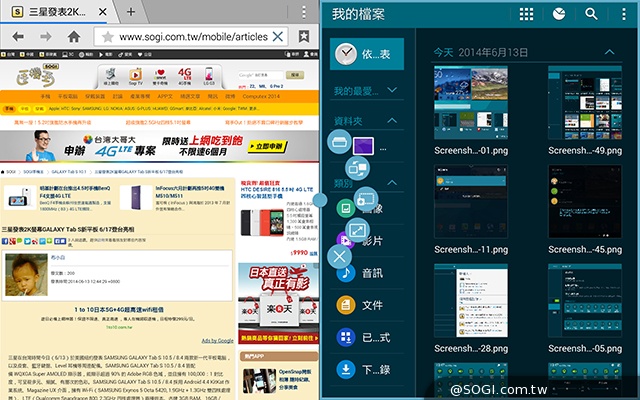
Task: Focus the sogi.com.tw address field
Action: pos(193,37)
